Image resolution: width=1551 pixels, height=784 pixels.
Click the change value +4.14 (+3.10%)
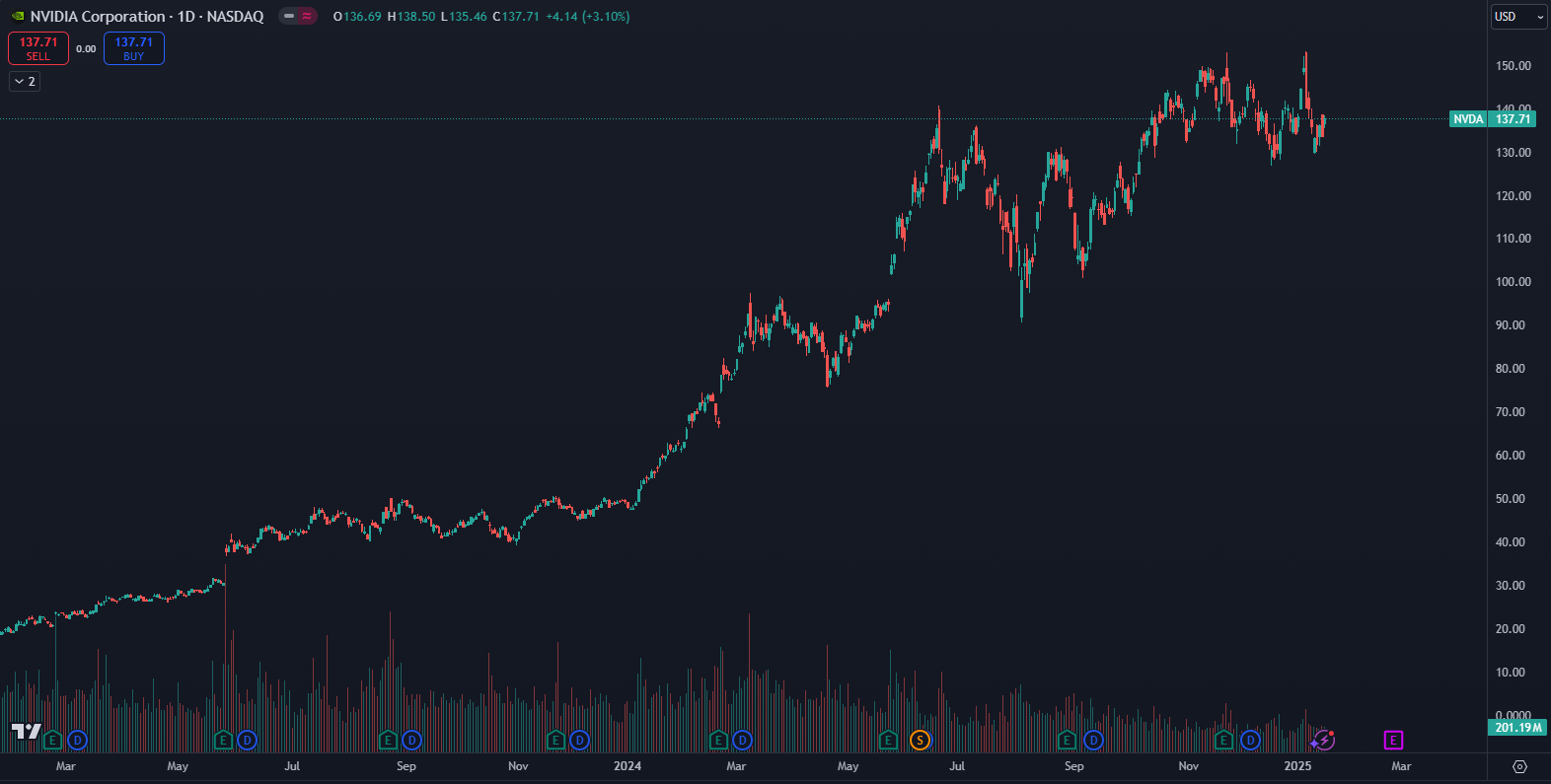[588, 17]
